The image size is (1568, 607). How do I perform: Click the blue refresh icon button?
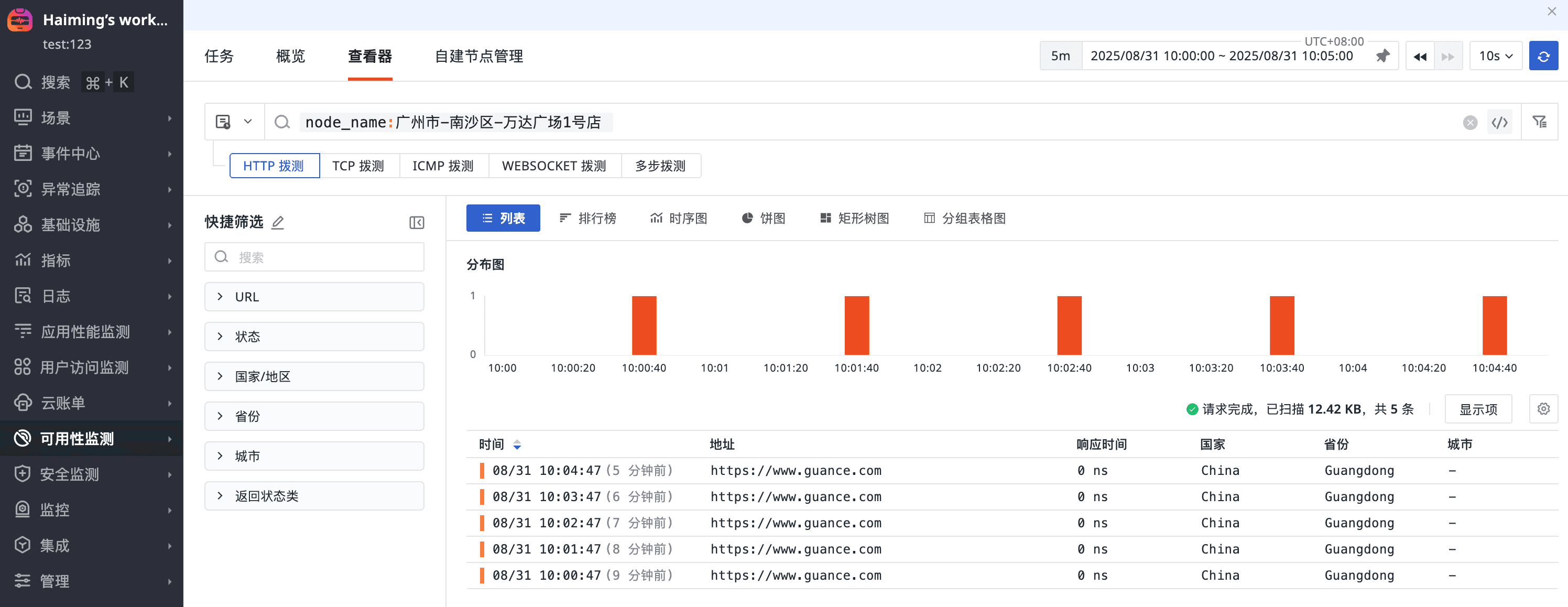(x=1542, y=56)
